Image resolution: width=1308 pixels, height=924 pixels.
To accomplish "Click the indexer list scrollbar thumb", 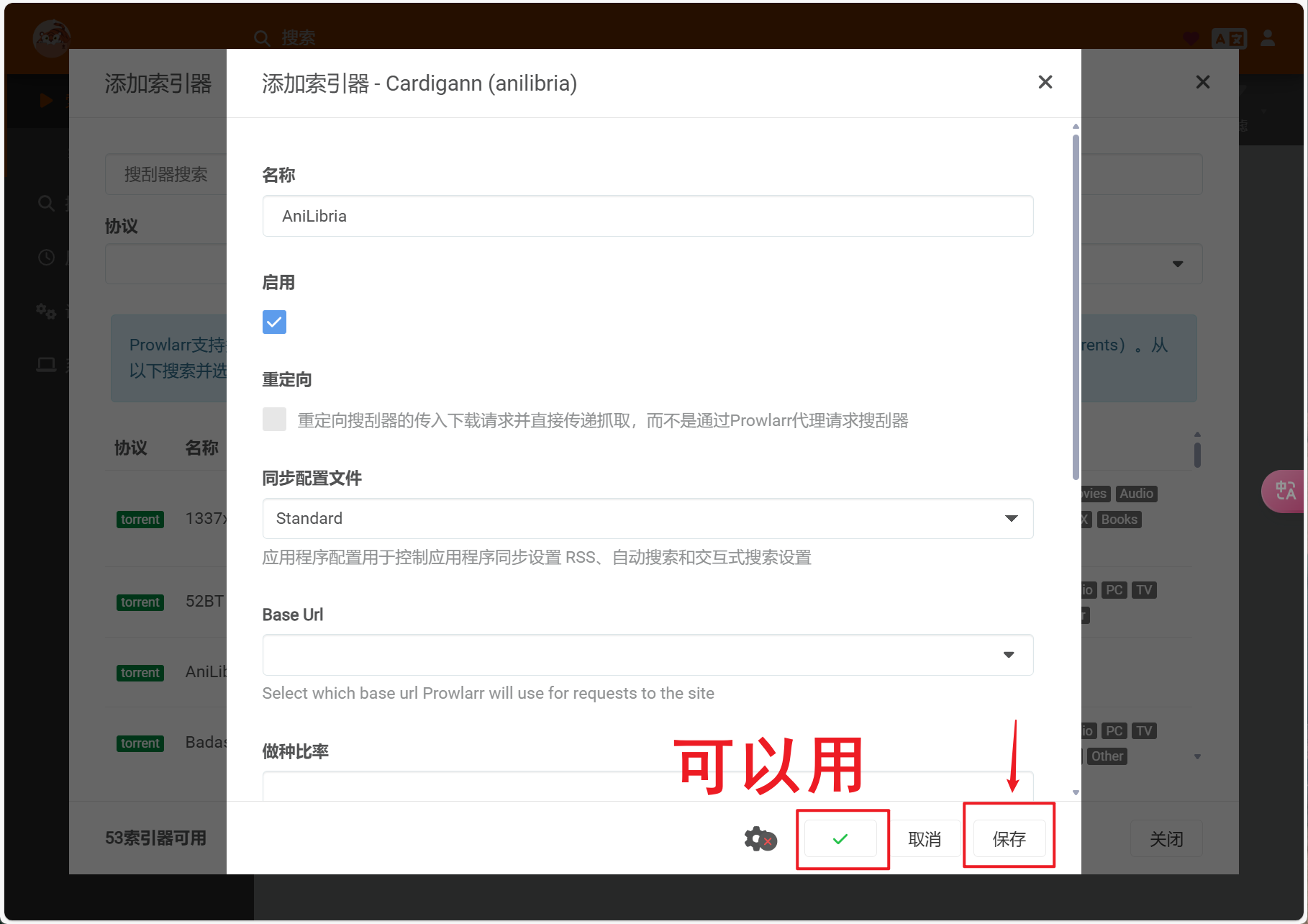I will (1197, 455).
